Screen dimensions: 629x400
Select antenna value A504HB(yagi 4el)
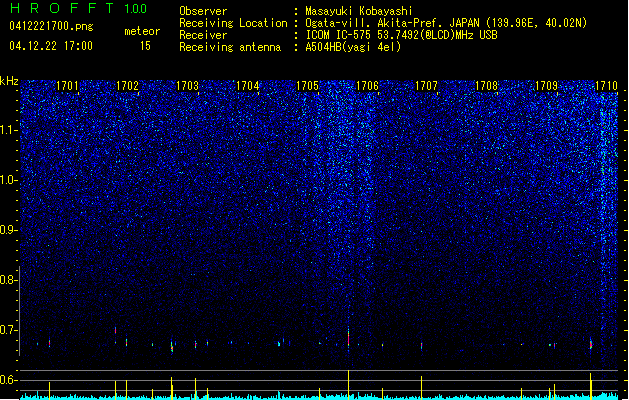[x=353, y=47]
